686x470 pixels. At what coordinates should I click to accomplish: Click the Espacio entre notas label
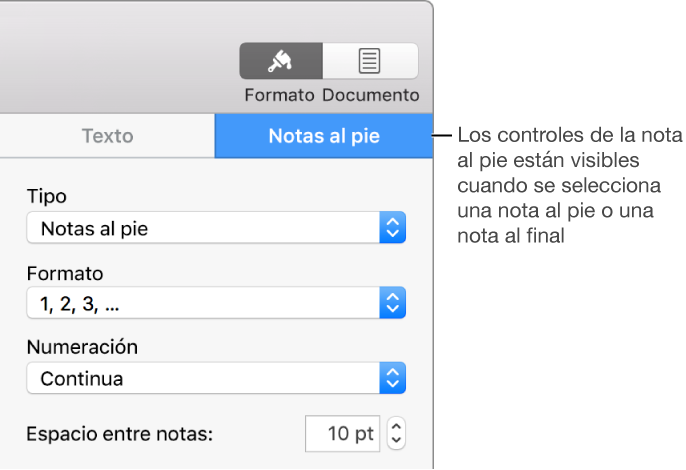119,434
